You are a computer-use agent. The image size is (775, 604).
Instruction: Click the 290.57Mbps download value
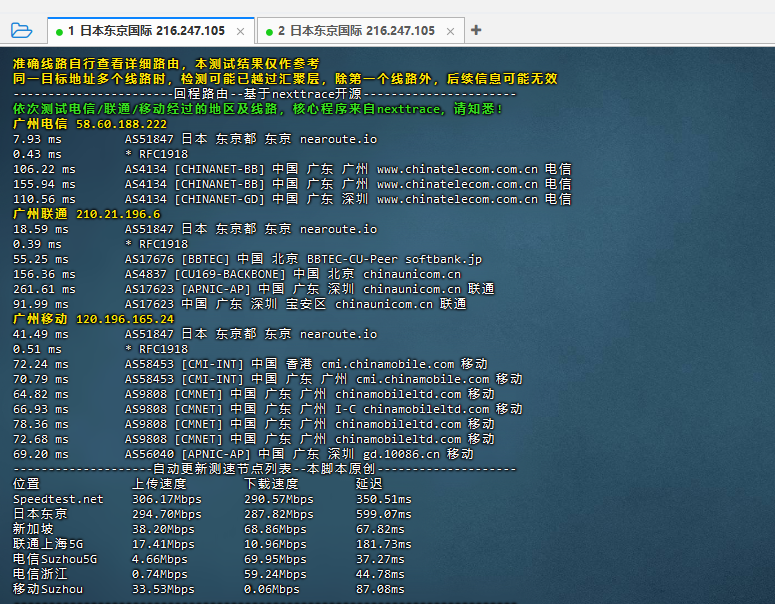click(279, 499)
